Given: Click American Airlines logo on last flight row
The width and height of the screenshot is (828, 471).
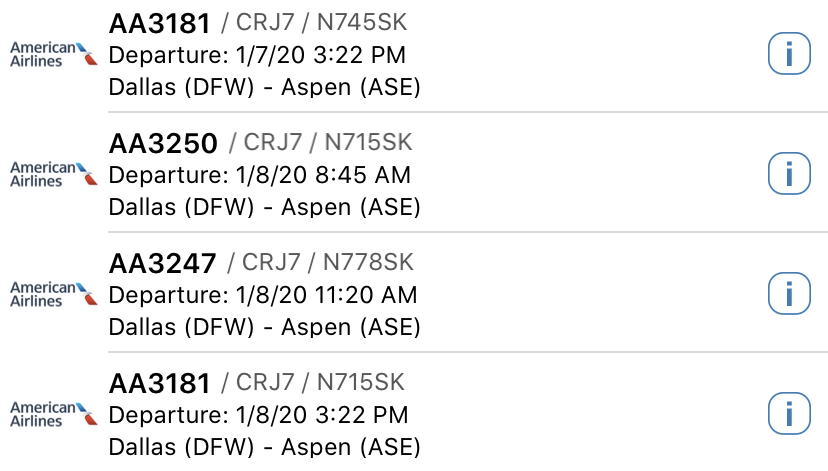Looking at the screenshot, I should pyautogui.click(x=54, y=414).
